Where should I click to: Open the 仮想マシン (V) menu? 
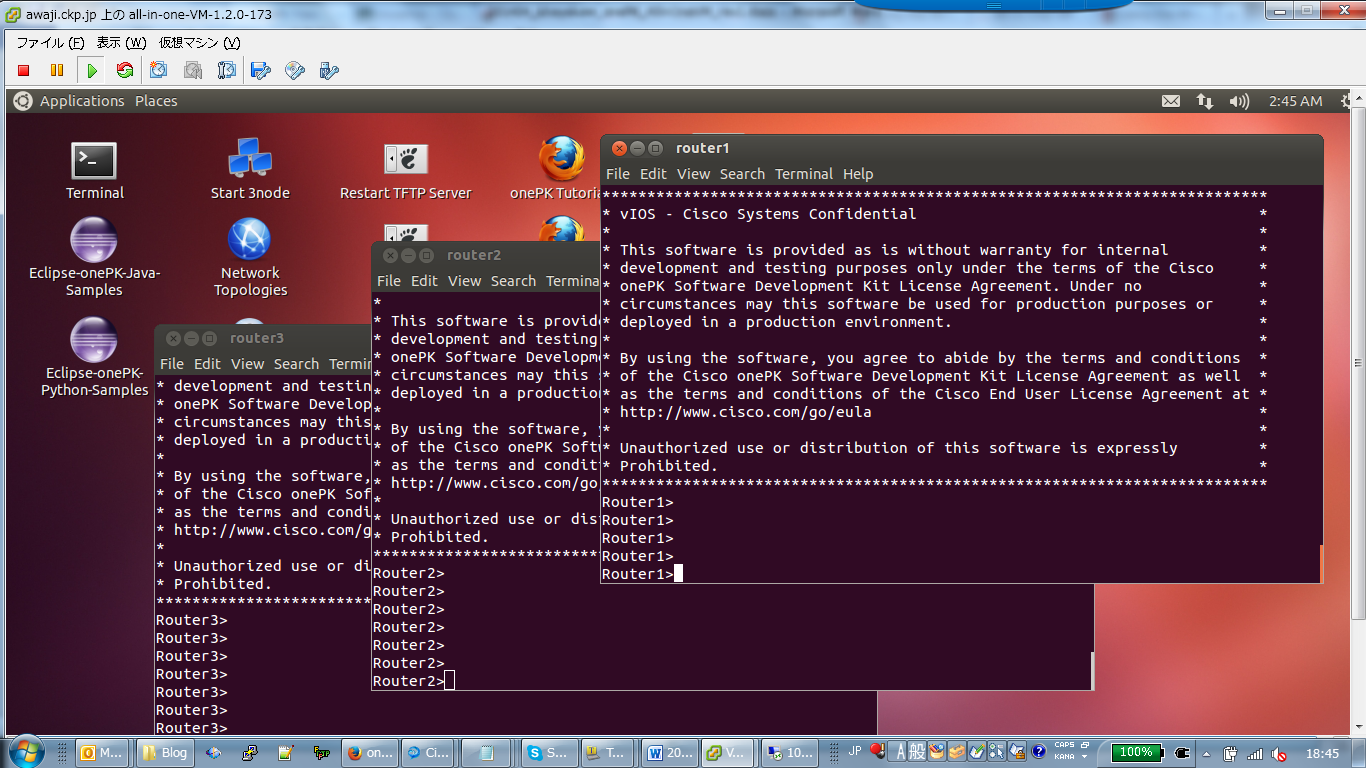199,43
